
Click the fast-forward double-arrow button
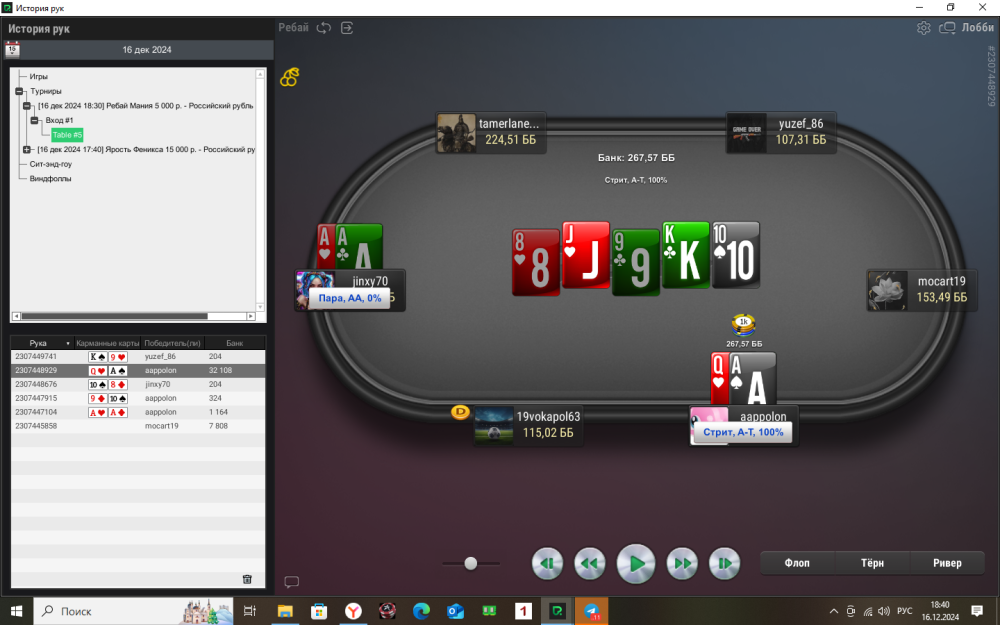tap(681, 564)
